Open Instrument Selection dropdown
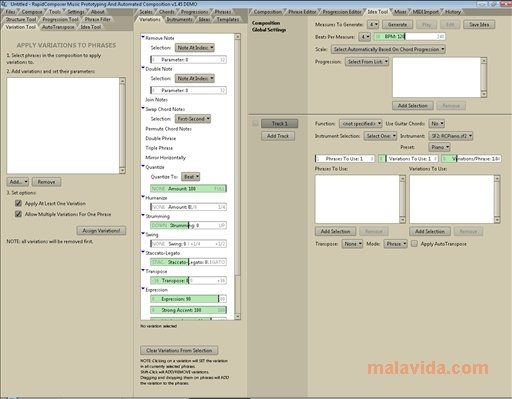The image size is (512, 399). pyautogui.click(x=380, y=136)
